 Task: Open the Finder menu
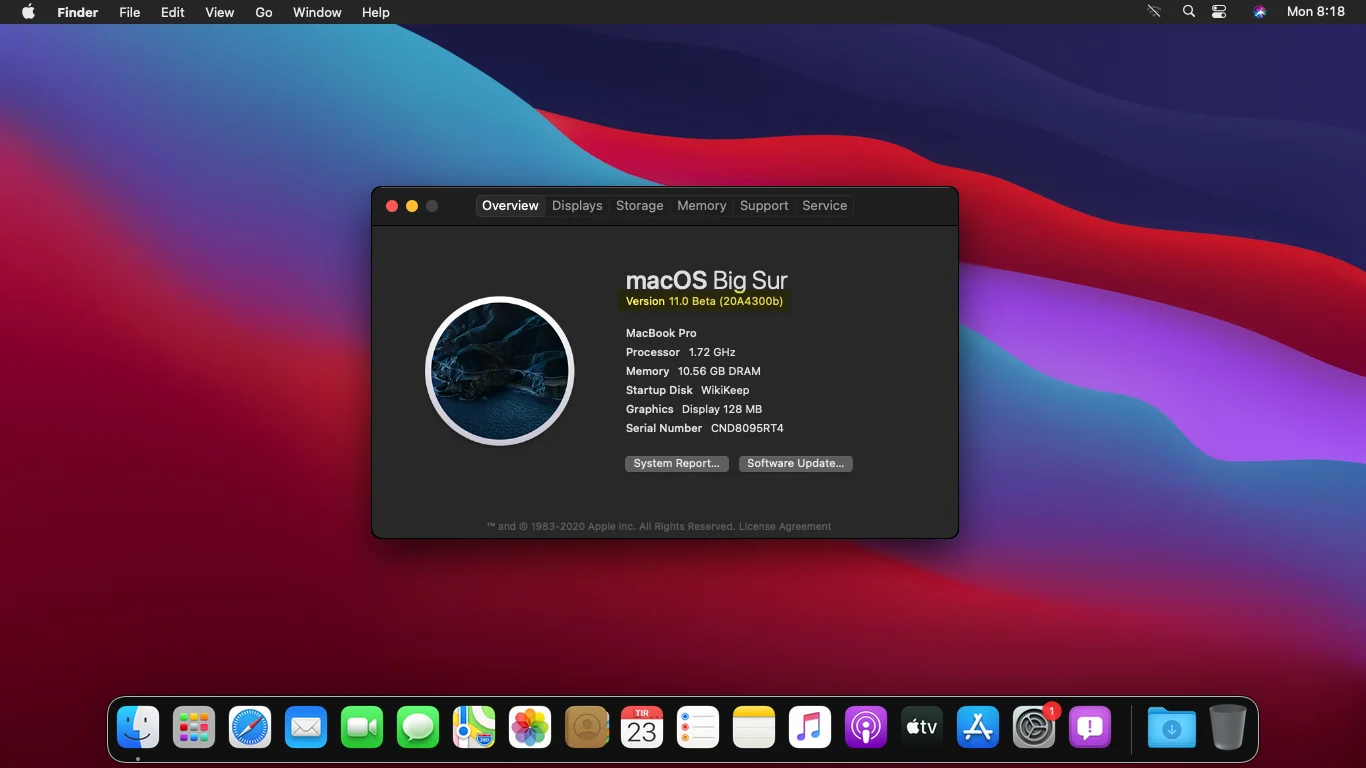77,12
